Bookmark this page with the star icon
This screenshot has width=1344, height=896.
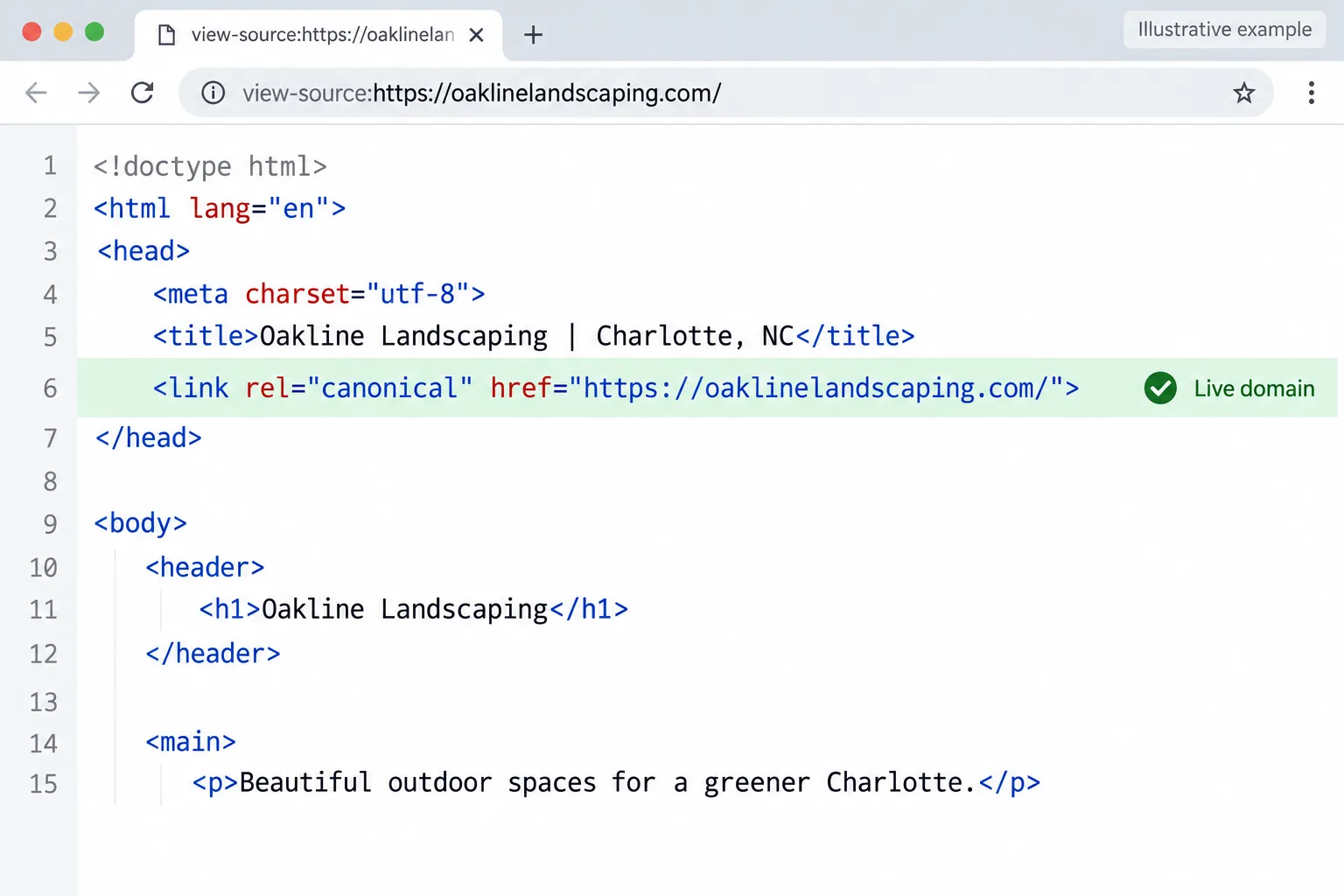click(1244, 93)
